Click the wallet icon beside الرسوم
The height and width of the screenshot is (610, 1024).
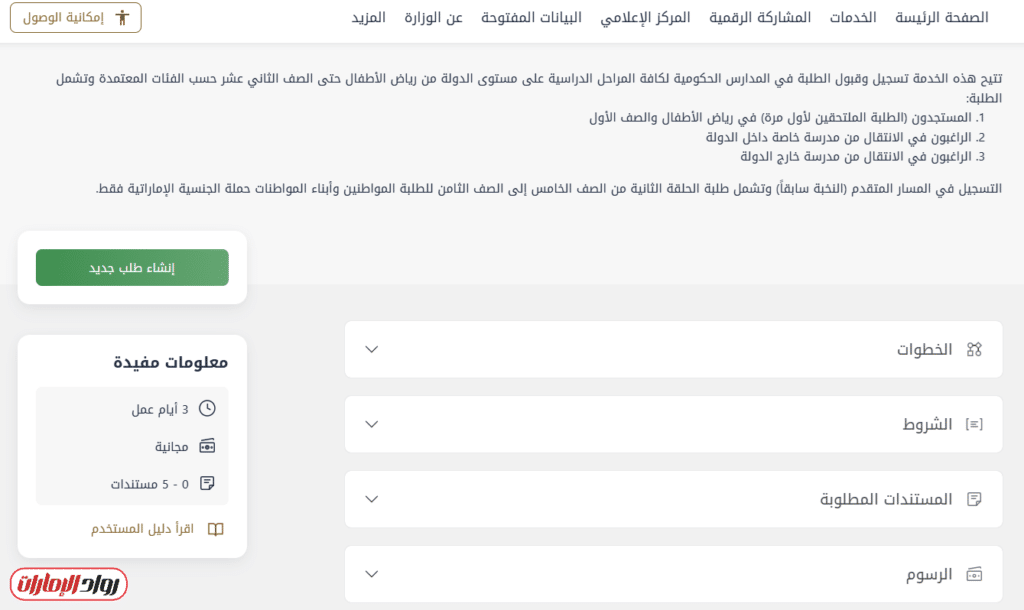click(974, 574)
